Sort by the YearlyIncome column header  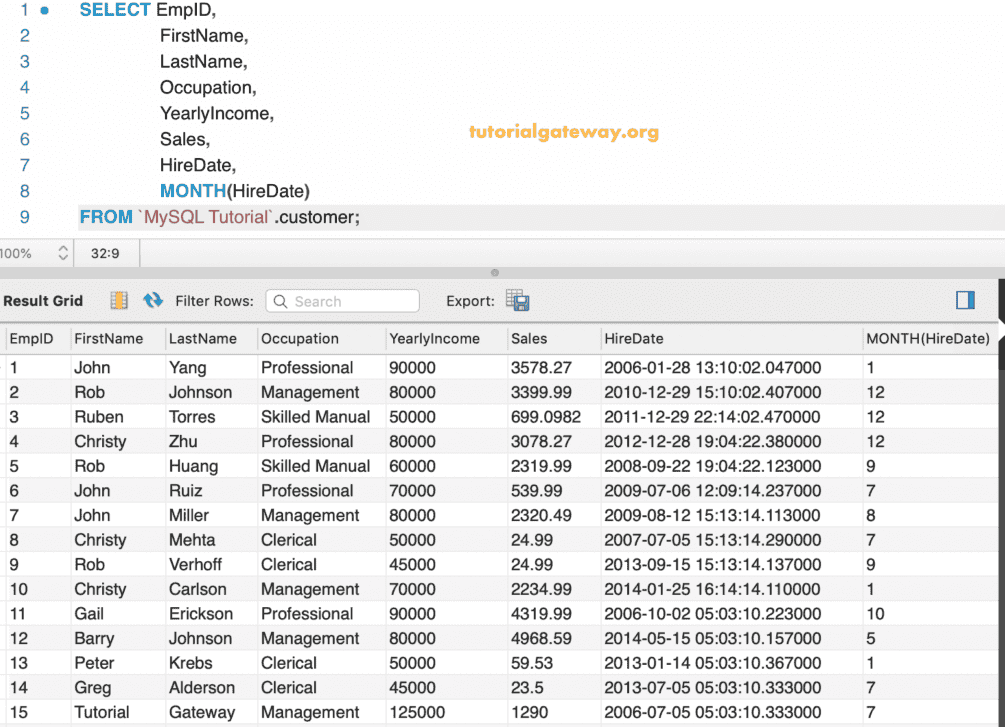[x=434, y=339]
